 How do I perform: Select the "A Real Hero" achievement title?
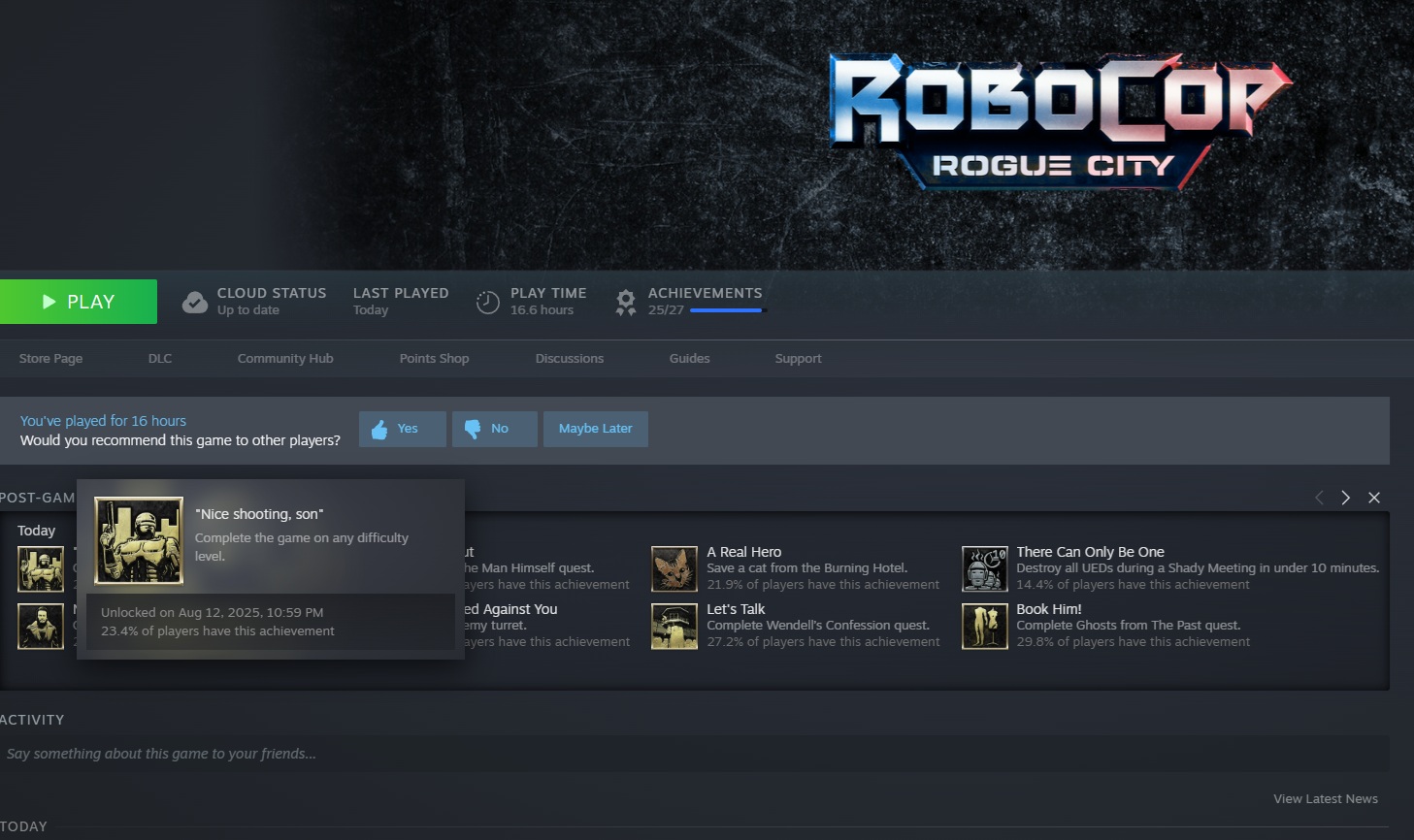(x=744, y=552)
